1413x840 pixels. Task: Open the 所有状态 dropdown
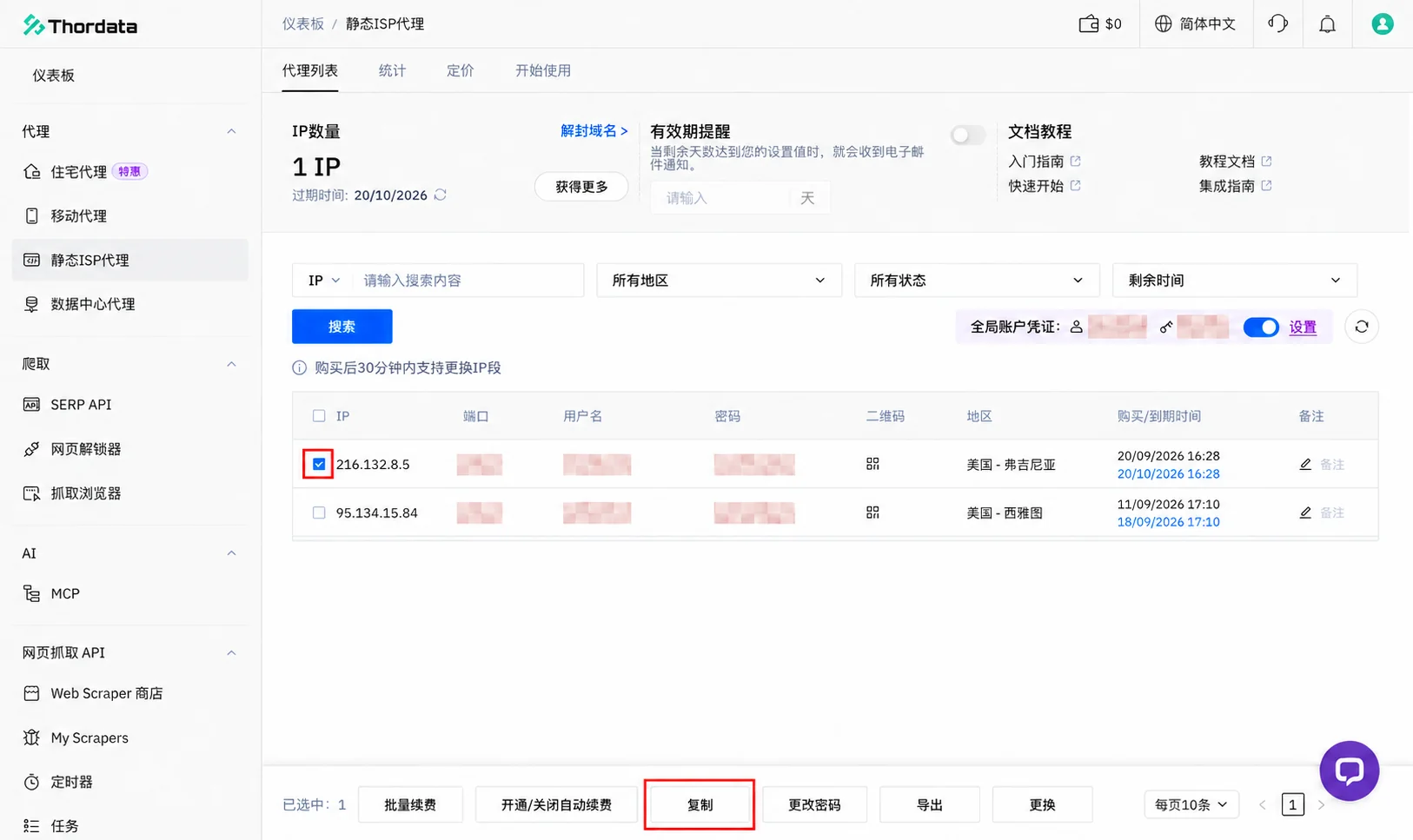977,281
